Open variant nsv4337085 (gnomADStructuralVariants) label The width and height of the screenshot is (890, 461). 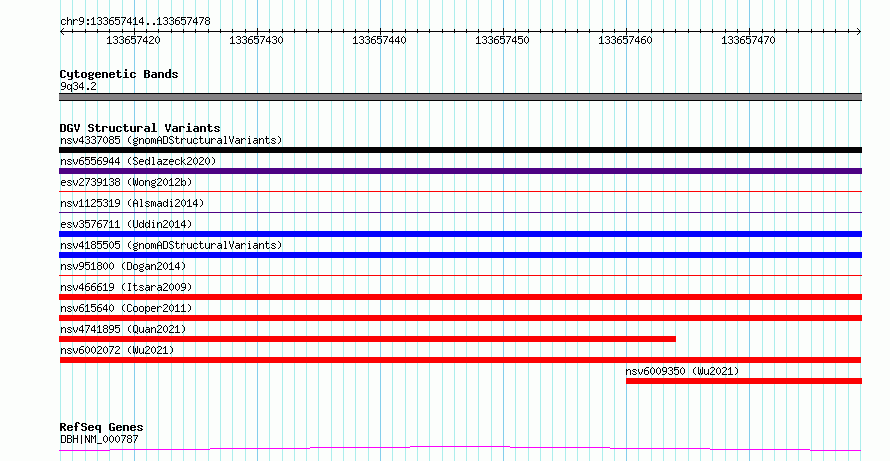pos(171,140)
